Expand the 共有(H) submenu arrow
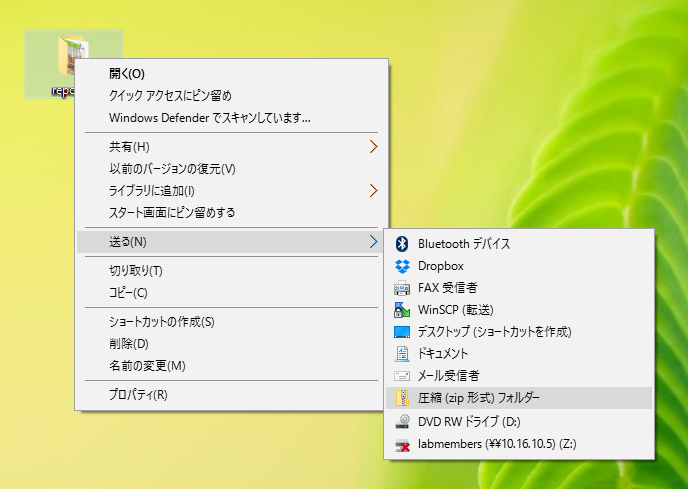The image size is (688, 489). pos(373,147)
